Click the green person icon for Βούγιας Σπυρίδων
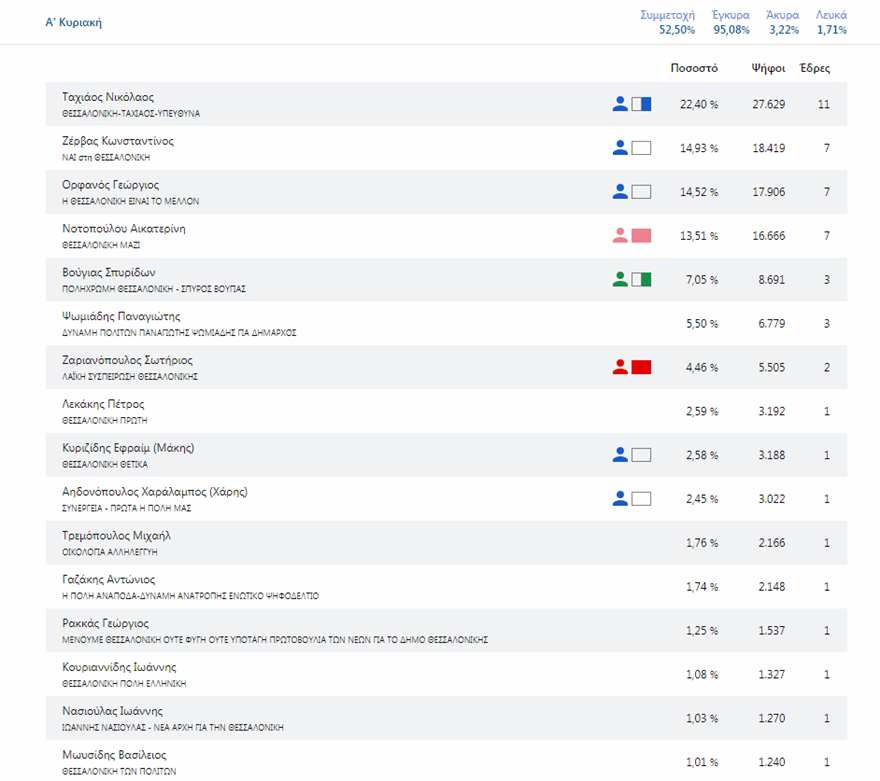 pos(620,279)
